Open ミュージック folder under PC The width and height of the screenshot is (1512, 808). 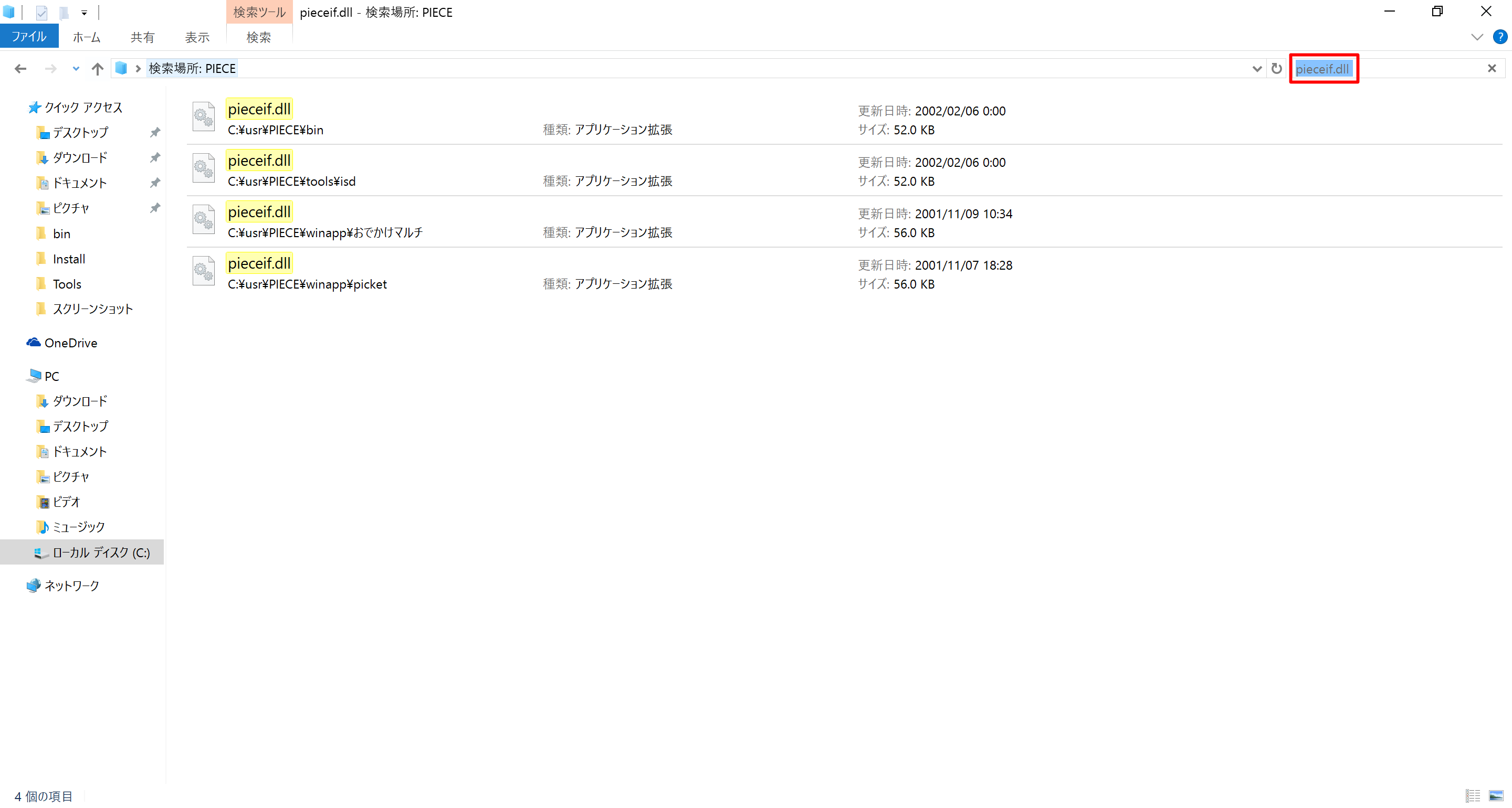pyautogui.click(x=79, y=527)
